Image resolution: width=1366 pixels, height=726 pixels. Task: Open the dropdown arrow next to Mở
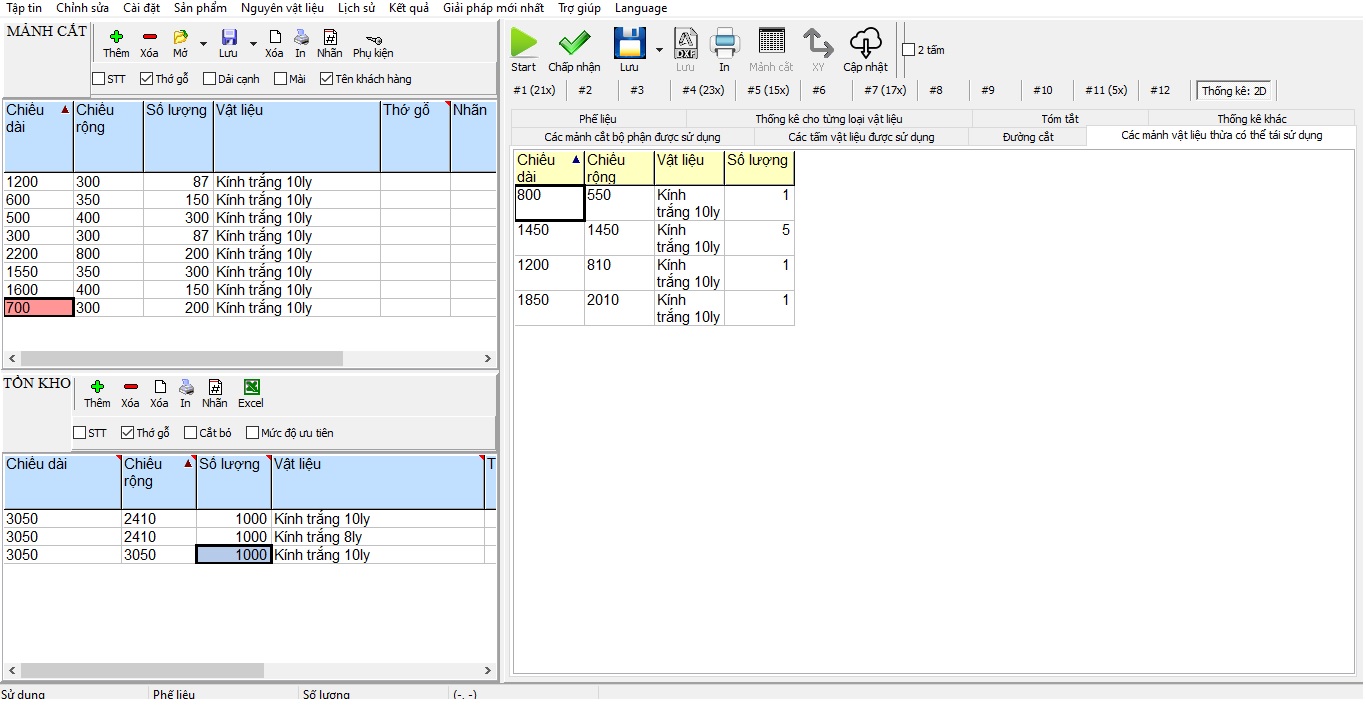click(x=203, y=44)
